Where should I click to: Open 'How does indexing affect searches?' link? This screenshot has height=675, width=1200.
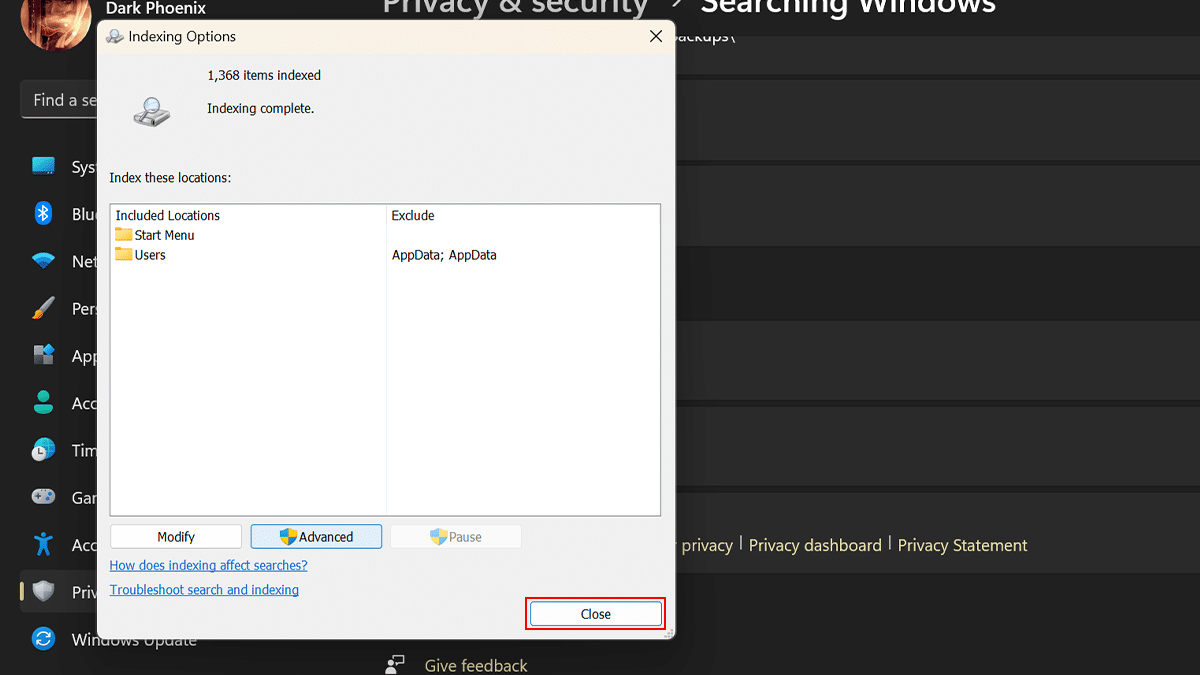pos(208,565)
